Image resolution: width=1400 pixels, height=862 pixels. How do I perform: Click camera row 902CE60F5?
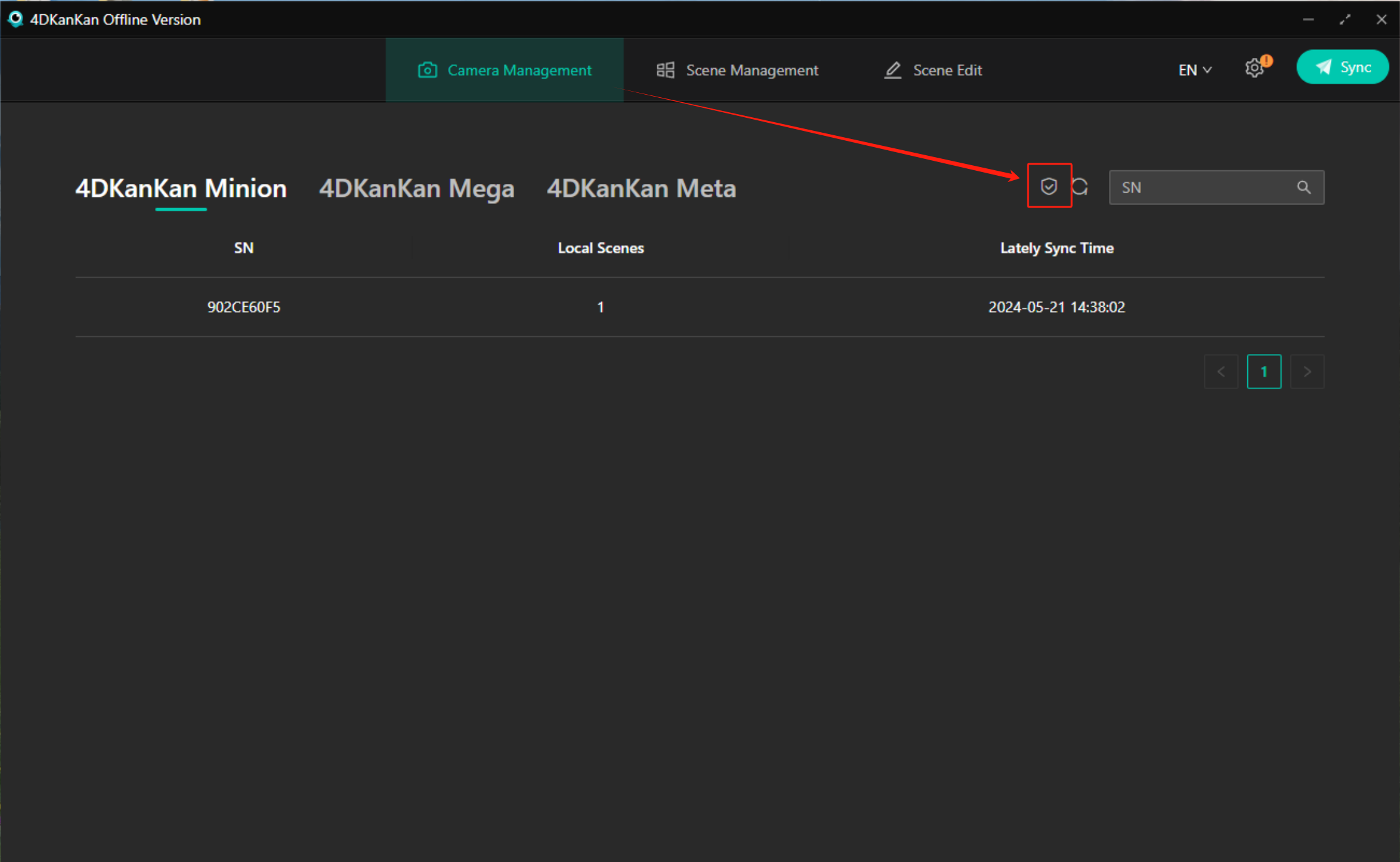244,307
